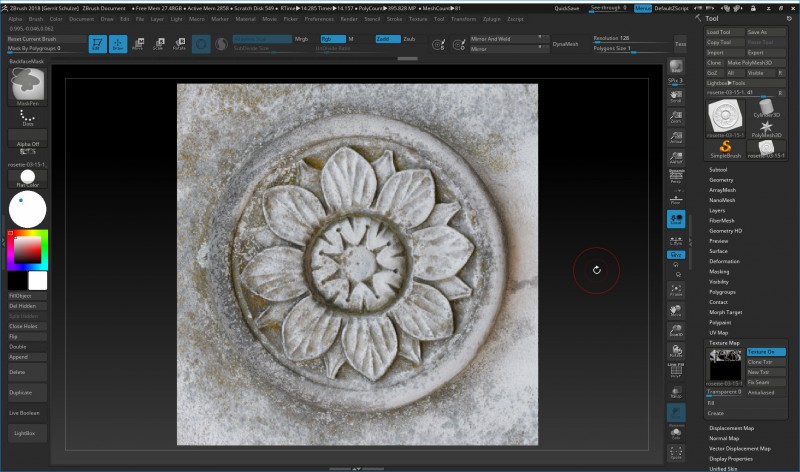Screen dimensions: 800x472
Task: Expand the Deformation section
Action: [x=724, y=261]
